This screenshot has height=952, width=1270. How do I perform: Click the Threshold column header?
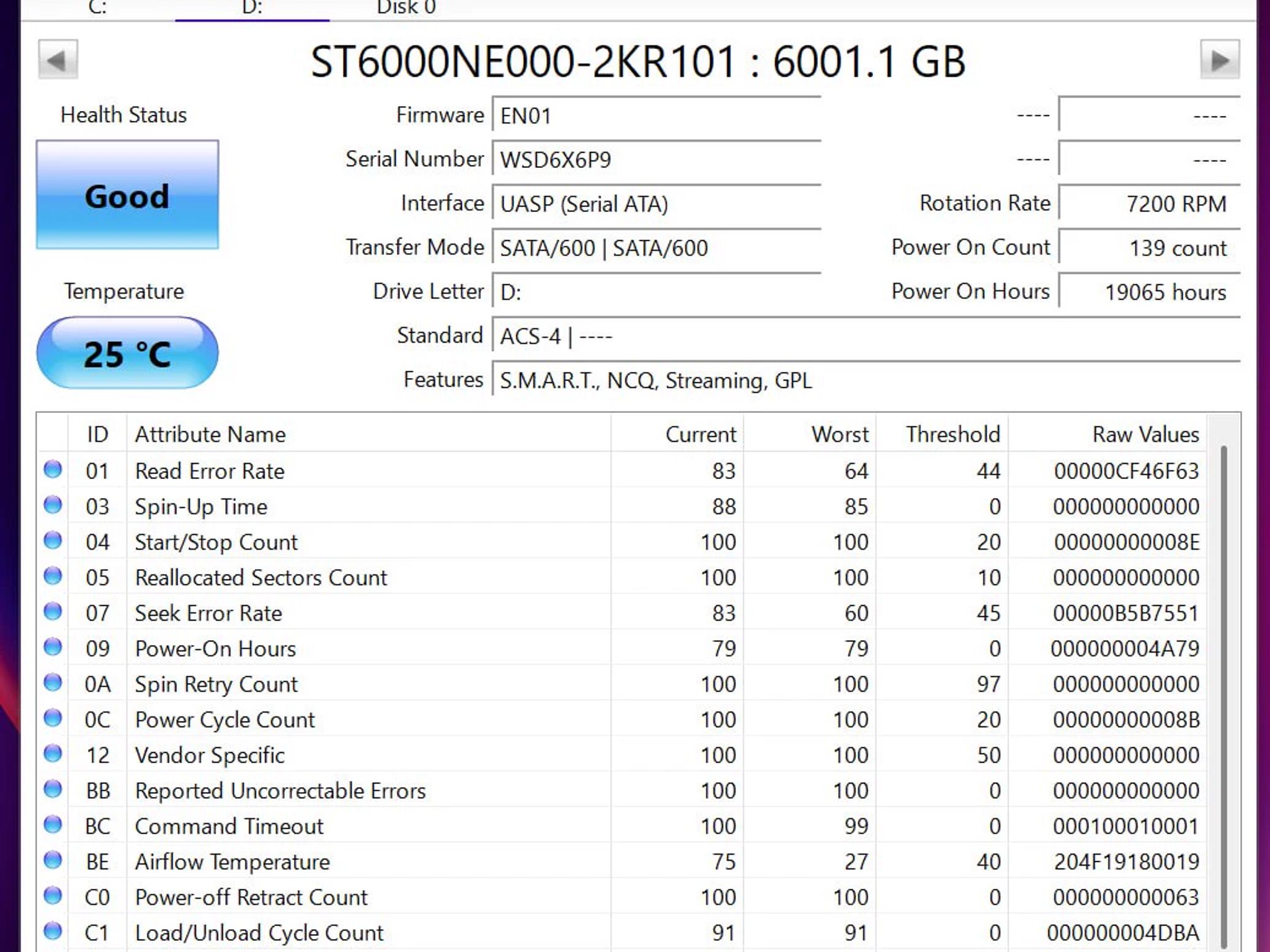pyautogui.click(x=942, y=434)
